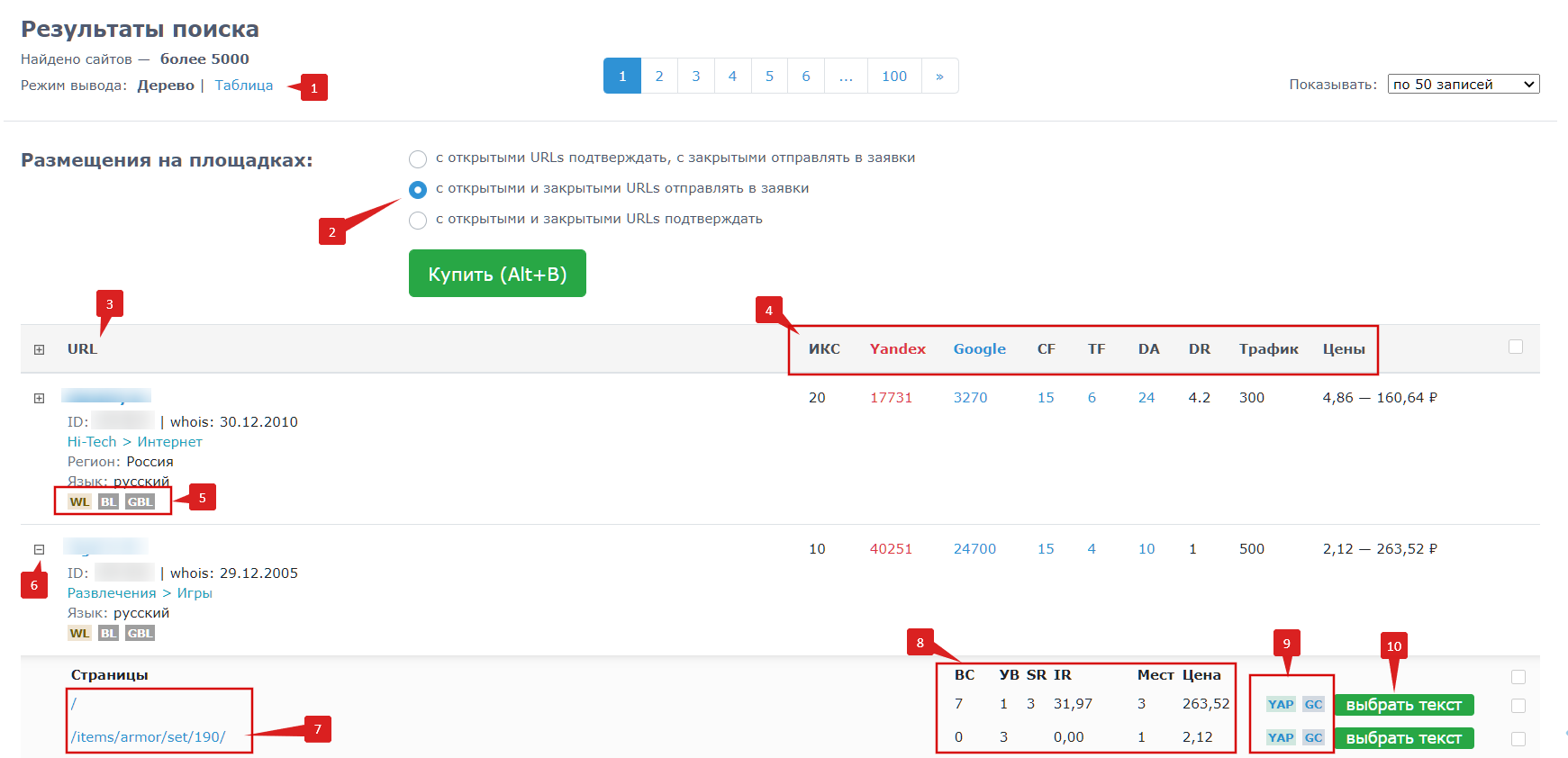
Task: Click GBL badge in the Развлечения site row
Action: (x=140, y=634)
